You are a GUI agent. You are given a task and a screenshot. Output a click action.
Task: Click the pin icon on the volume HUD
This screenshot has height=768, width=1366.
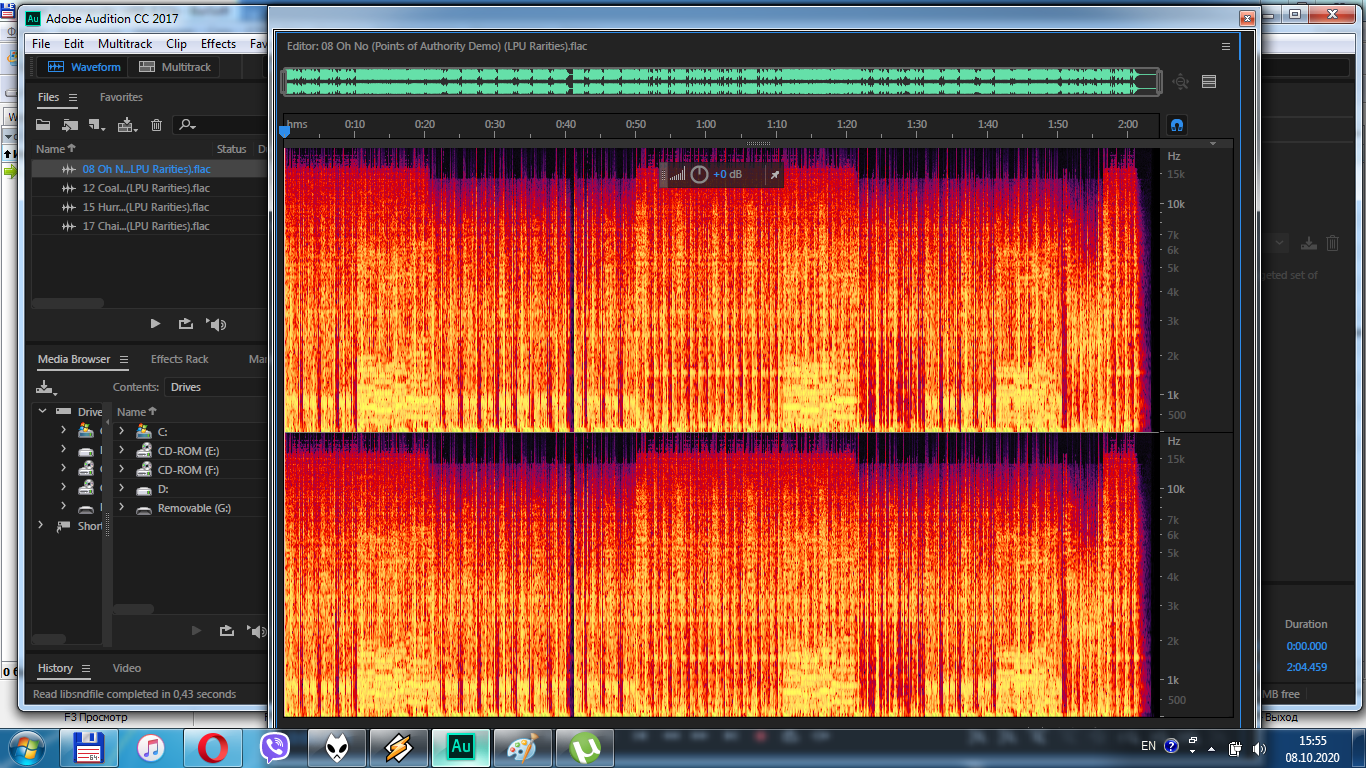click(x=773, y=175)
